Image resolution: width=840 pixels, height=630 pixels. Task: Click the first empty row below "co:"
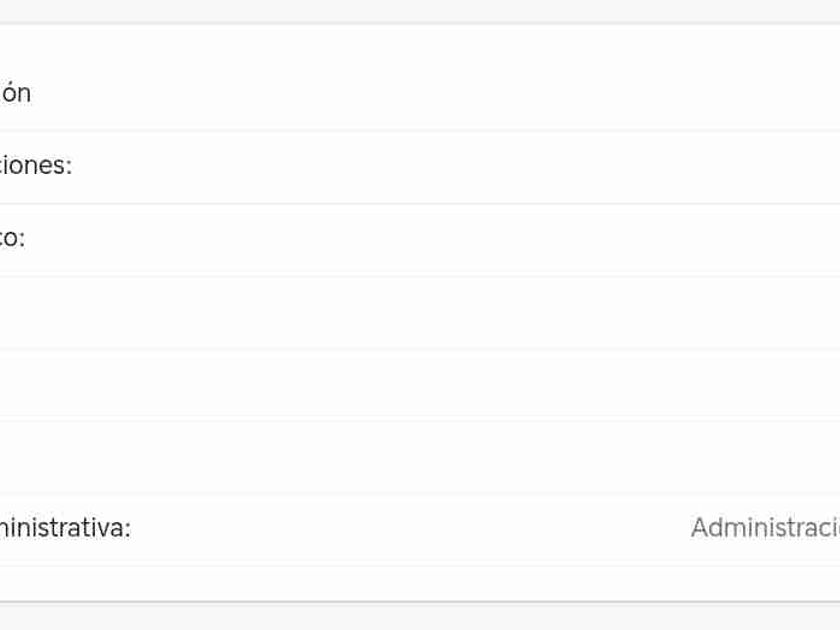(420, 312)
